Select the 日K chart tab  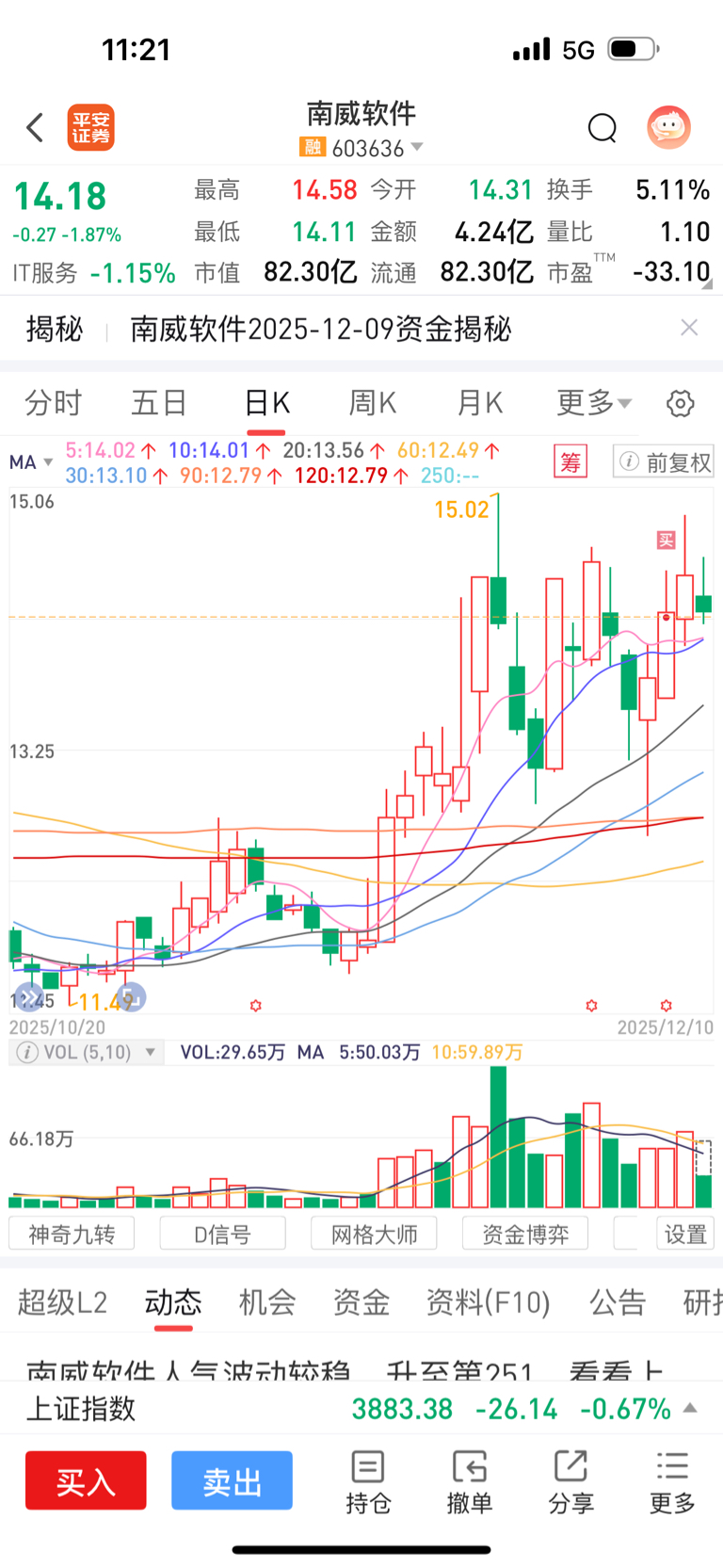pos(266,403)
